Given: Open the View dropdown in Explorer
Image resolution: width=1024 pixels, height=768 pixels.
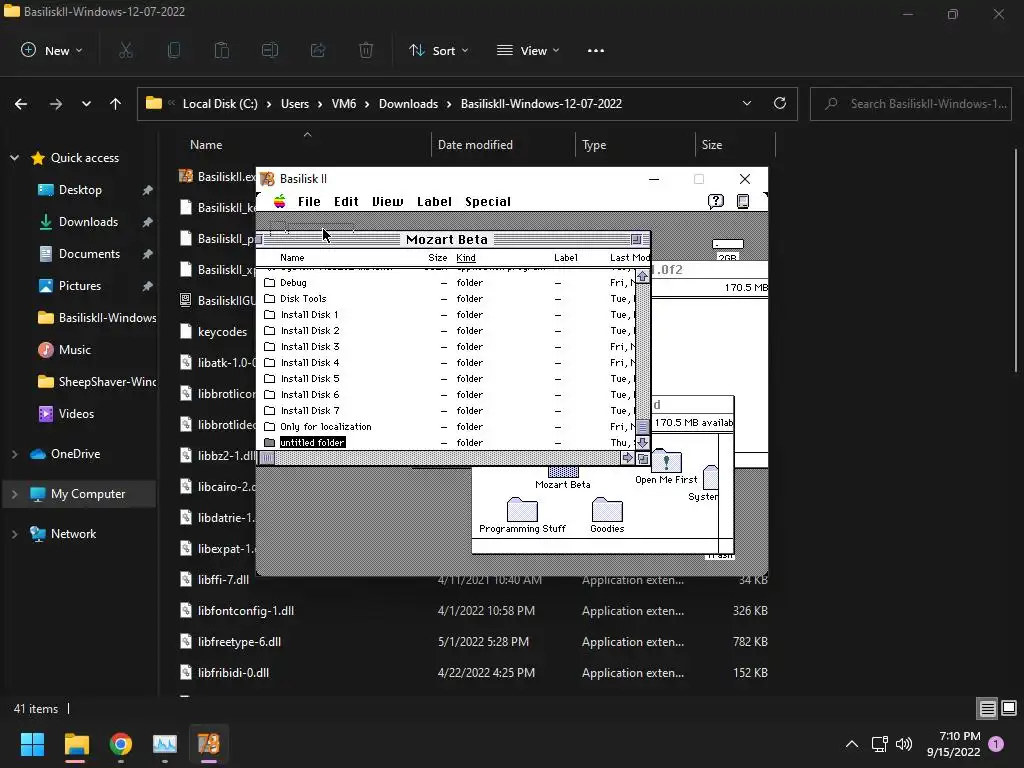Looking at the screenshot, I should tap(528, 50).
